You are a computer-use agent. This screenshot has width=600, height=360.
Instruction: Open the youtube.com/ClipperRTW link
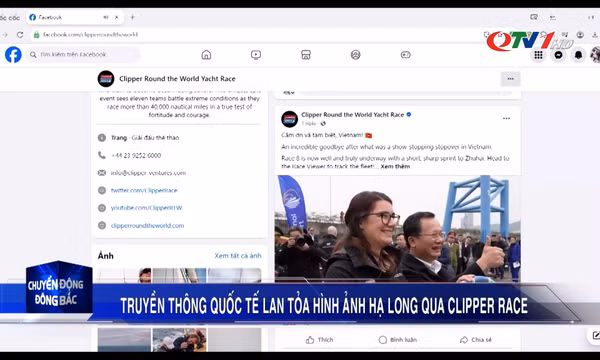(x=146, y=208)
